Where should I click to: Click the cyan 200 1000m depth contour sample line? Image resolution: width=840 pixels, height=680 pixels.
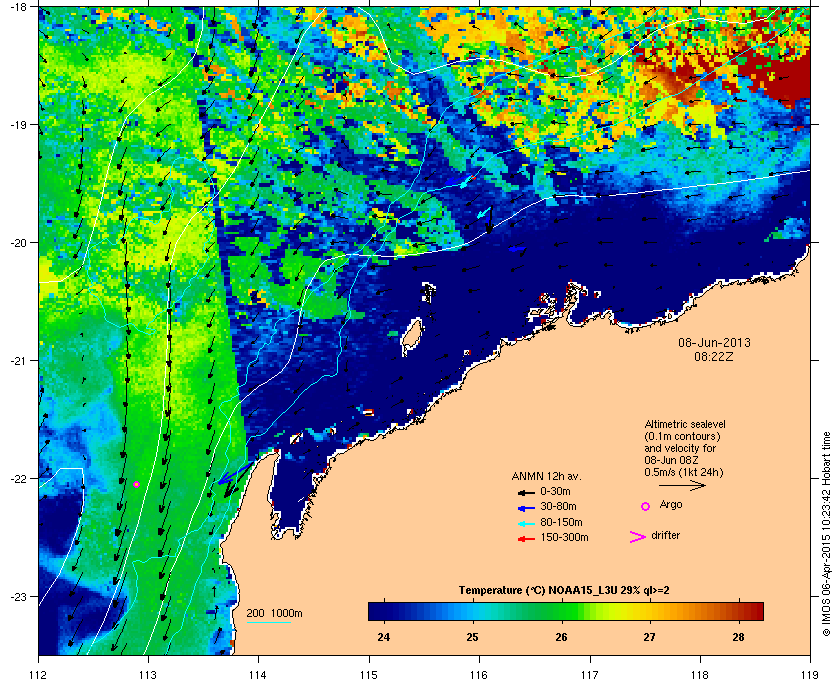(x=268, y=622)
